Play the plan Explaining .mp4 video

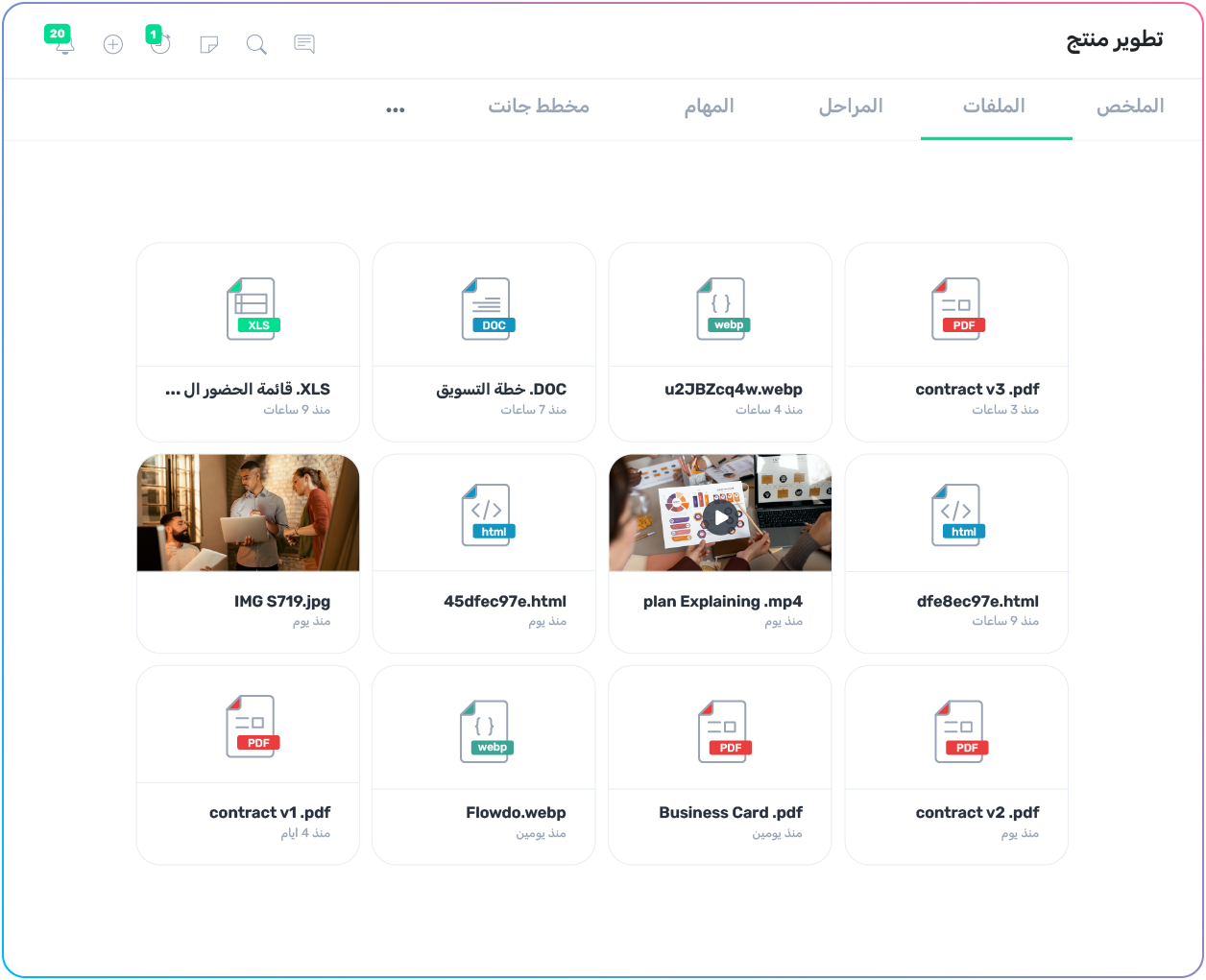720,518
